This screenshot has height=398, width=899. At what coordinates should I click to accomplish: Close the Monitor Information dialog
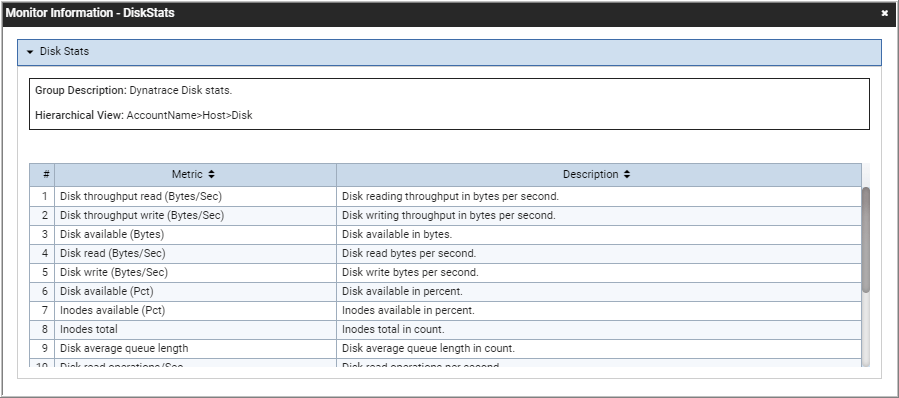coord(884,13)
